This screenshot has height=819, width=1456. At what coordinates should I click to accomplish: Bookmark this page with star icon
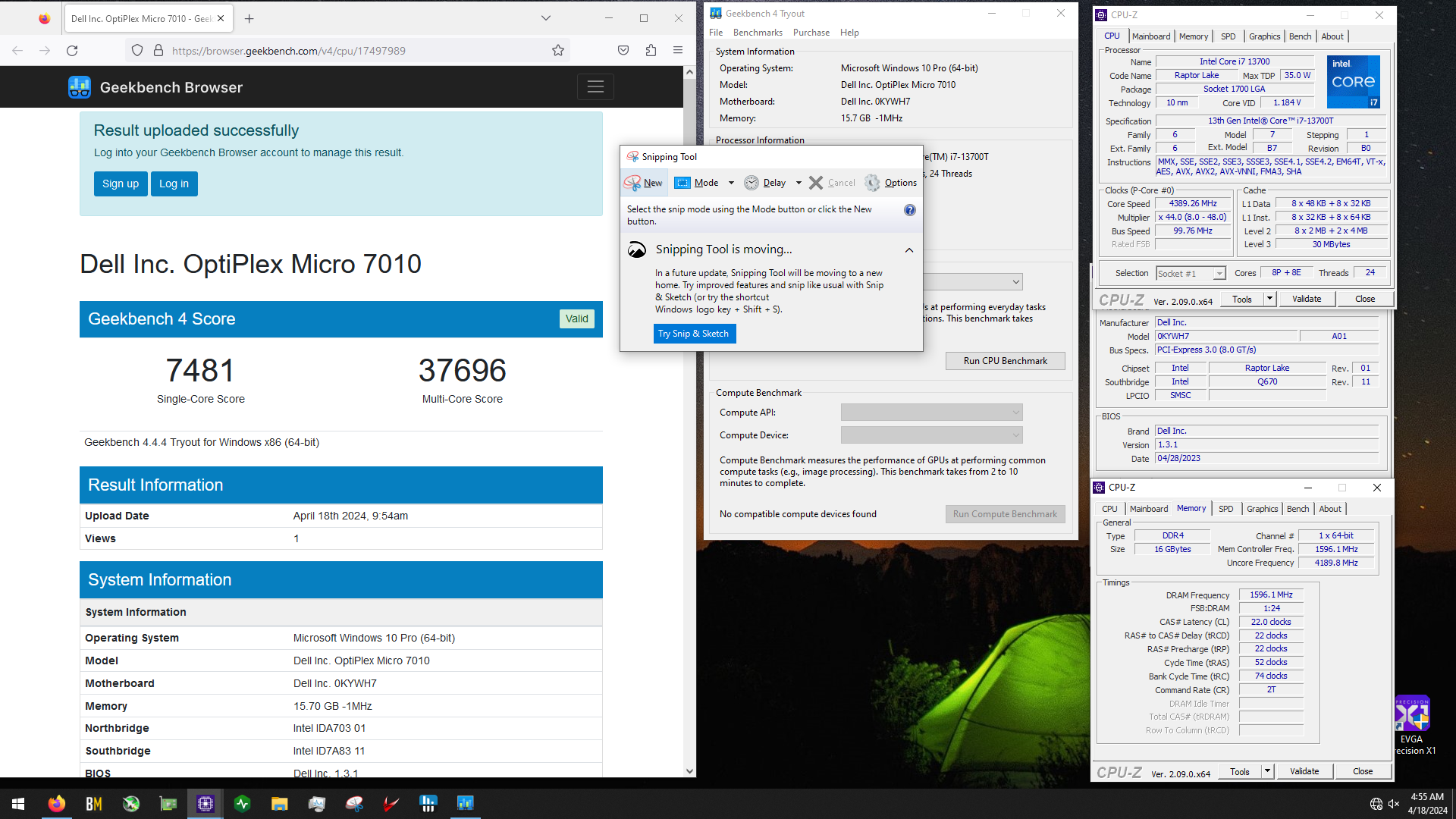pos(558,50)
